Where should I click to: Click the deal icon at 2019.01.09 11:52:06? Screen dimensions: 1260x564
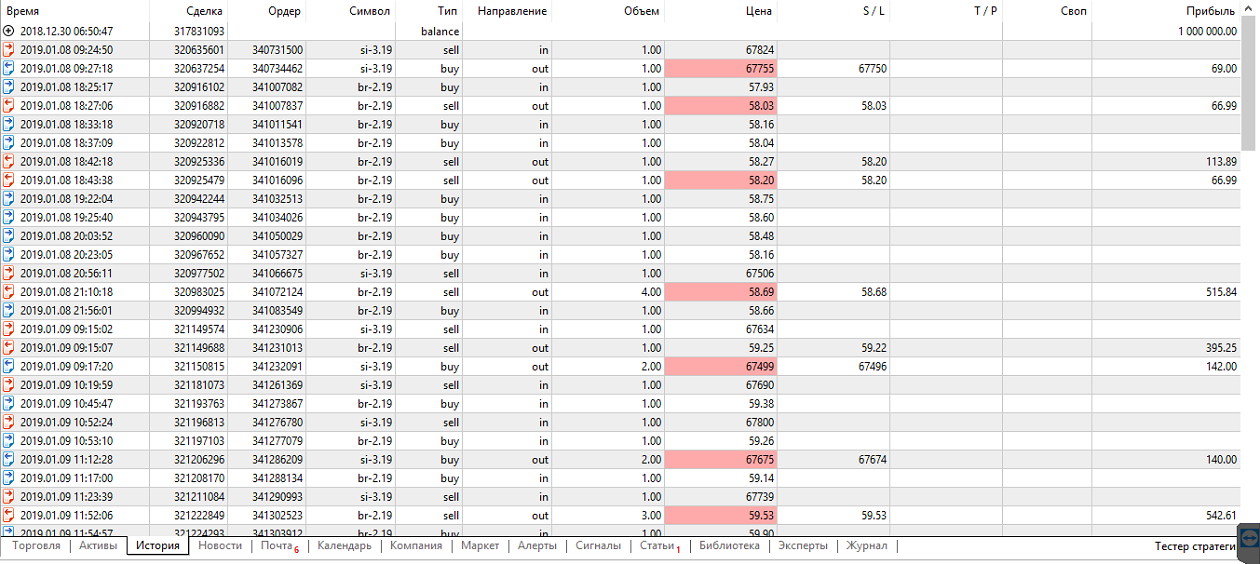(x=9, y=516)
